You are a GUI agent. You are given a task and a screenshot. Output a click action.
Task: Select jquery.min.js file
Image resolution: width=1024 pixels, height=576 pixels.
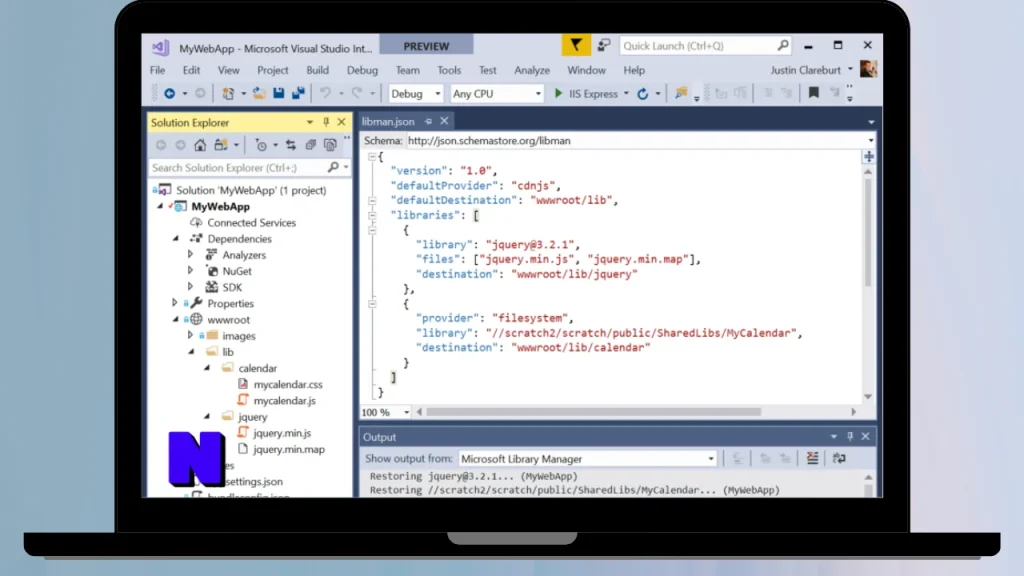coord(282,433)
